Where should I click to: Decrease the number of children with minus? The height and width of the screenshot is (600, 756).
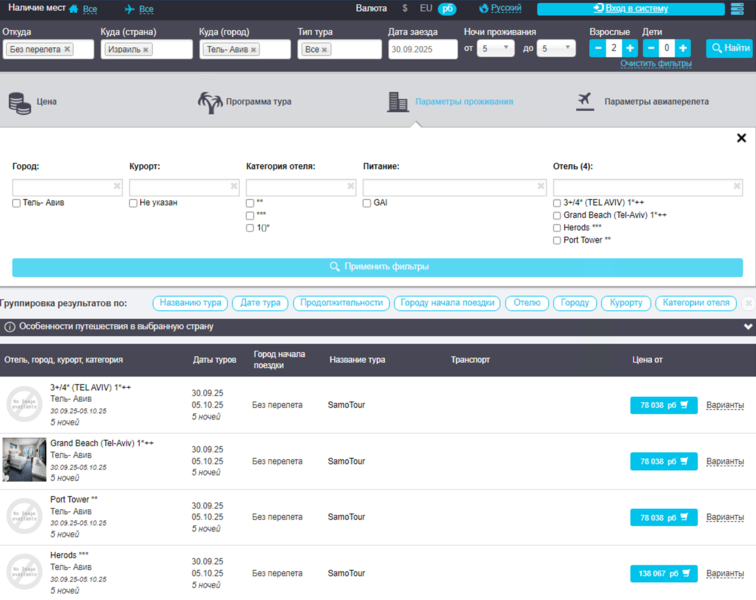click(652, 48)
